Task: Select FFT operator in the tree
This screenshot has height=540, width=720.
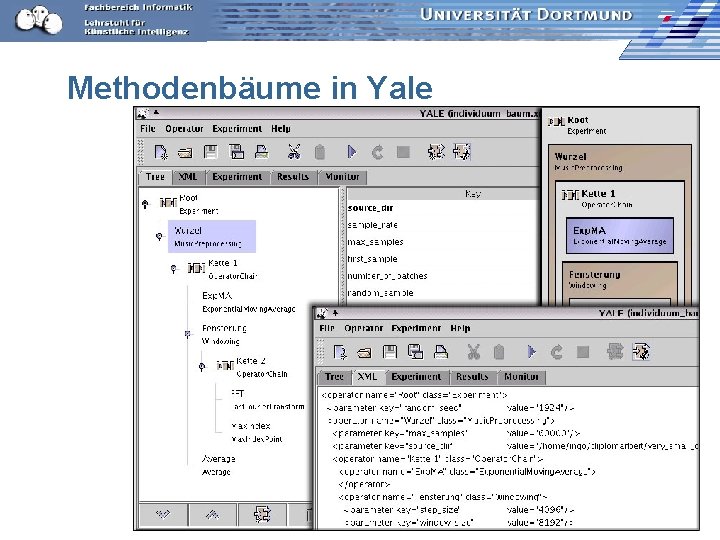Action: 267,399
